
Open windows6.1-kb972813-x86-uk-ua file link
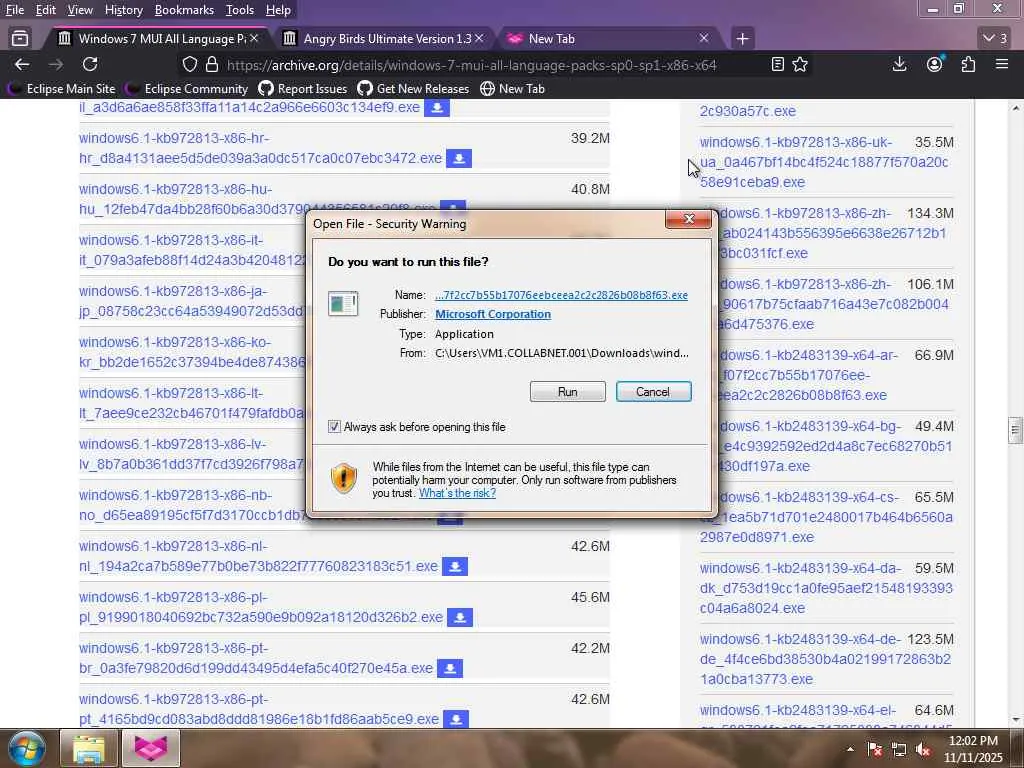(x=824, y=162)
